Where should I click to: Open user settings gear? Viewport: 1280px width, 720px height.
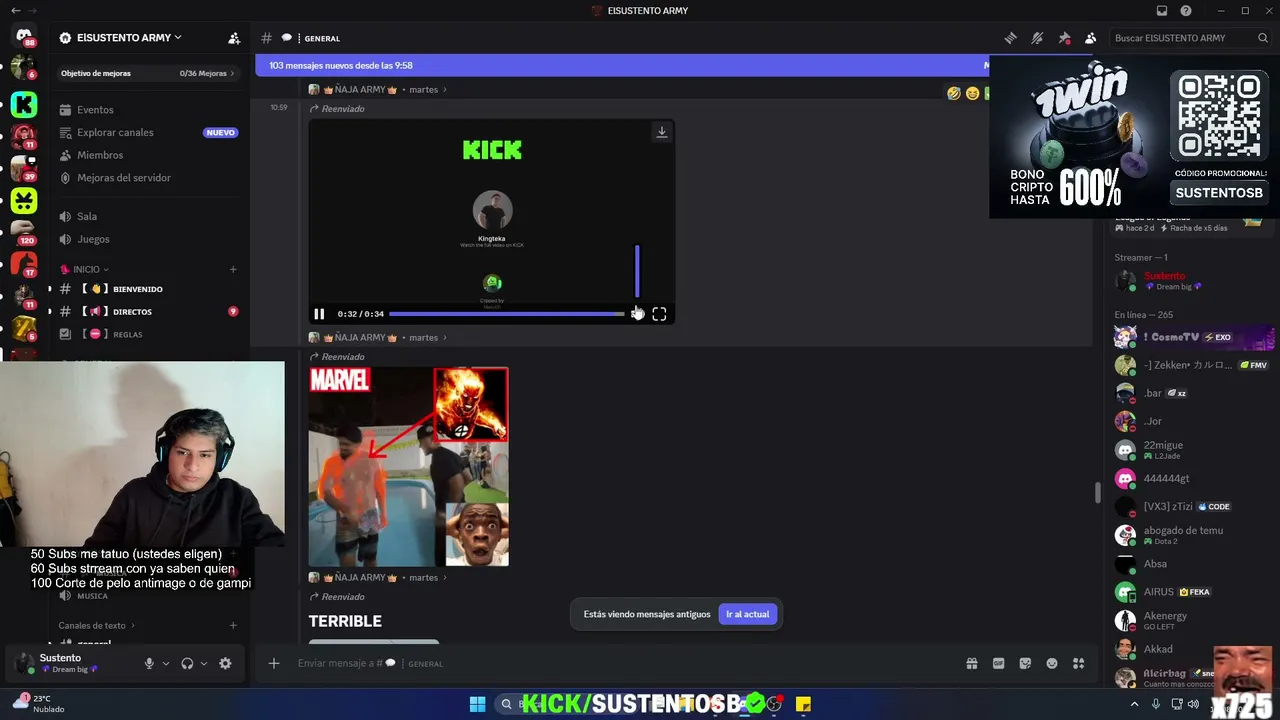click(x=225, y=663)
